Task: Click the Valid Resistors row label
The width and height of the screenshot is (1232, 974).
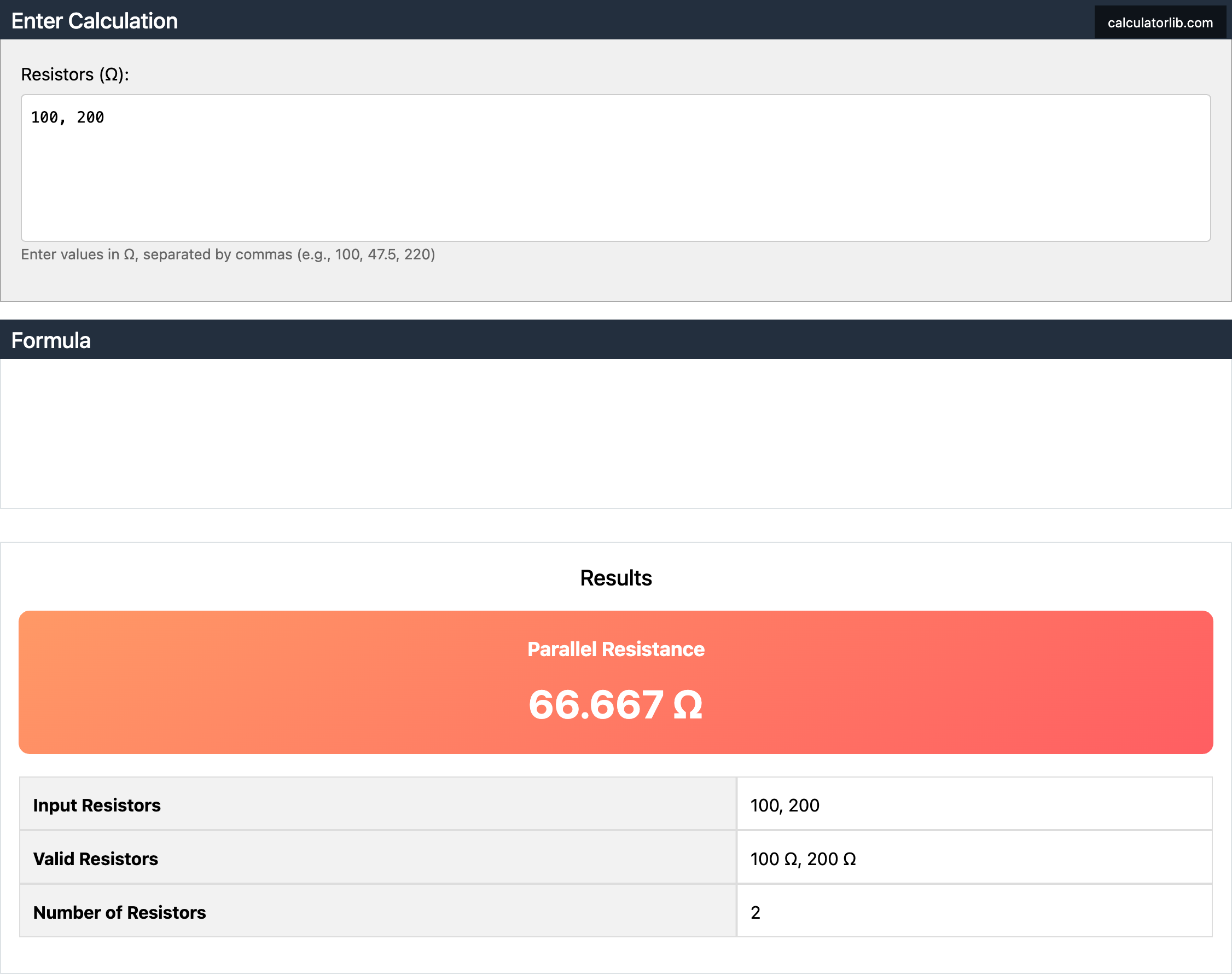Action: [96, 859]
